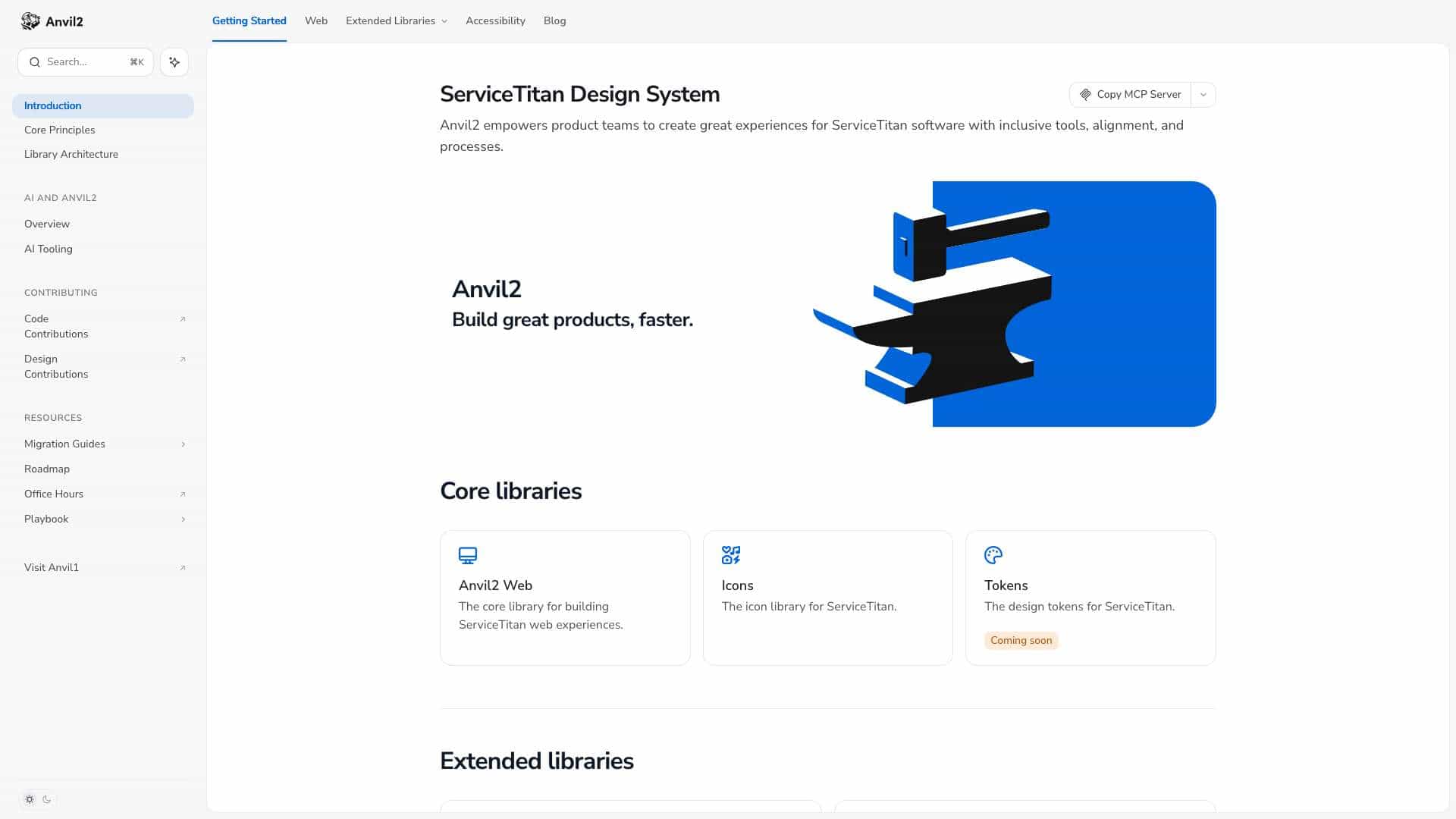Image resolution: width=1456 pixels, height=819 pixels.
Task: Expand the Copy MCP Server options arrow
Action: [1203, 95]
